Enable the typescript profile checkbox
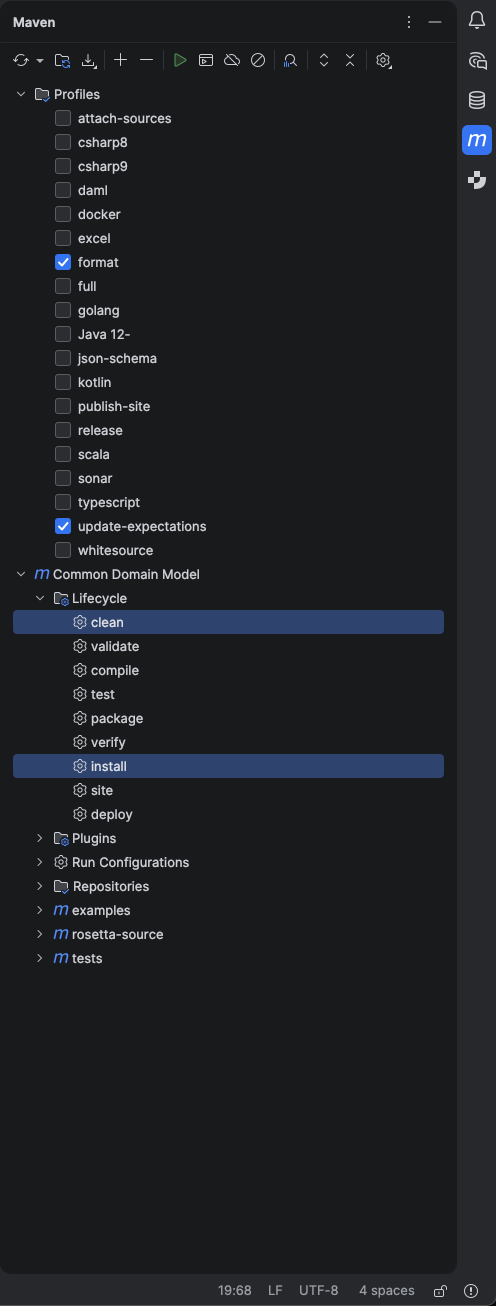The image size is (496, 1306). (63, 502)
